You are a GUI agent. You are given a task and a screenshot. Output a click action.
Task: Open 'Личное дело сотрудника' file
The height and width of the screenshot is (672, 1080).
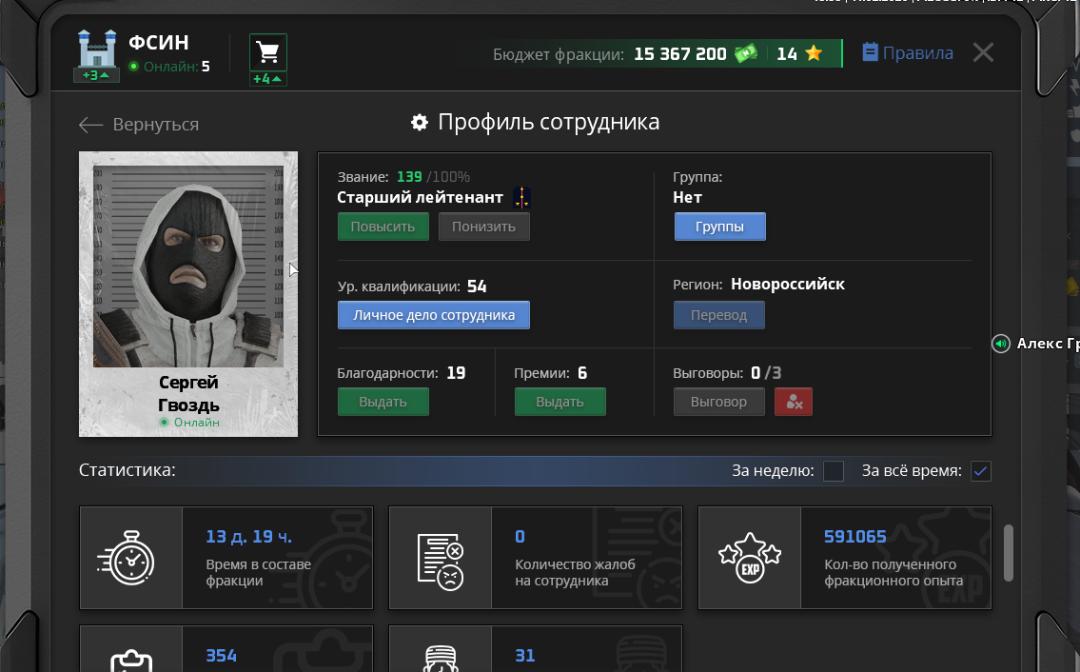433,315
